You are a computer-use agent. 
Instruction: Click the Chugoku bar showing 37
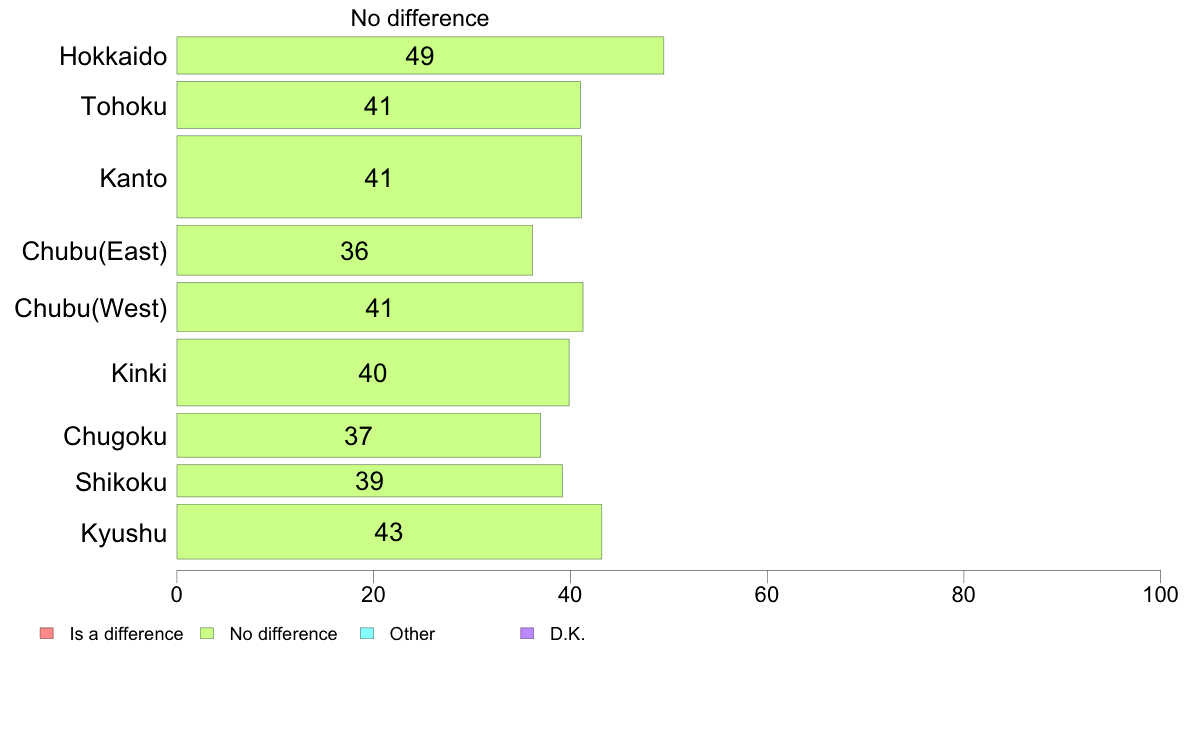[x=358, y=435]
